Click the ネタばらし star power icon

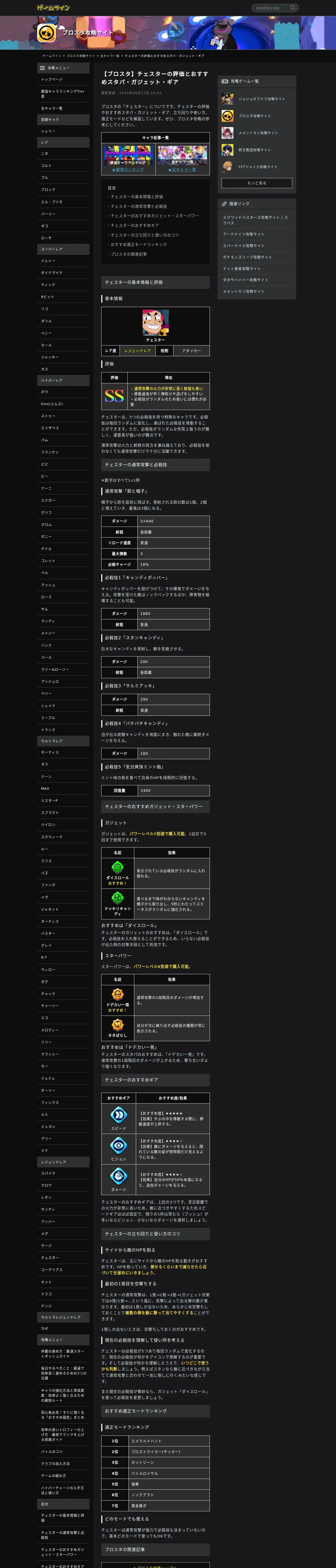[x=118, y=1025]
